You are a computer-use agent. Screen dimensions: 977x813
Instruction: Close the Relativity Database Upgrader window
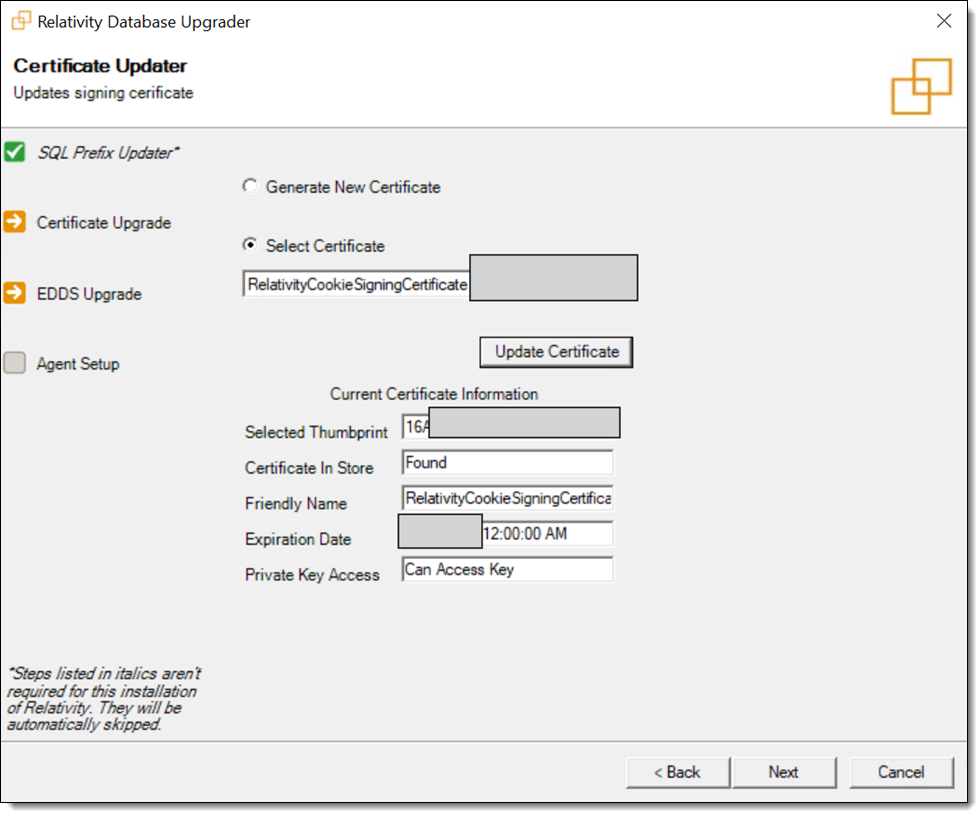coord(944,21)
